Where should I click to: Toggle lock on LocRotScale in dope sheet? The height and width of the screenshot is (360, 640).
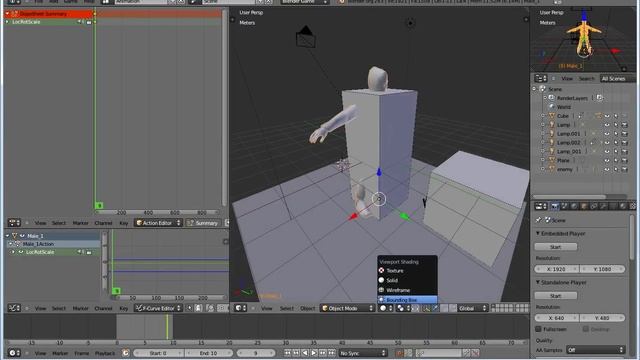pos(89,22)
